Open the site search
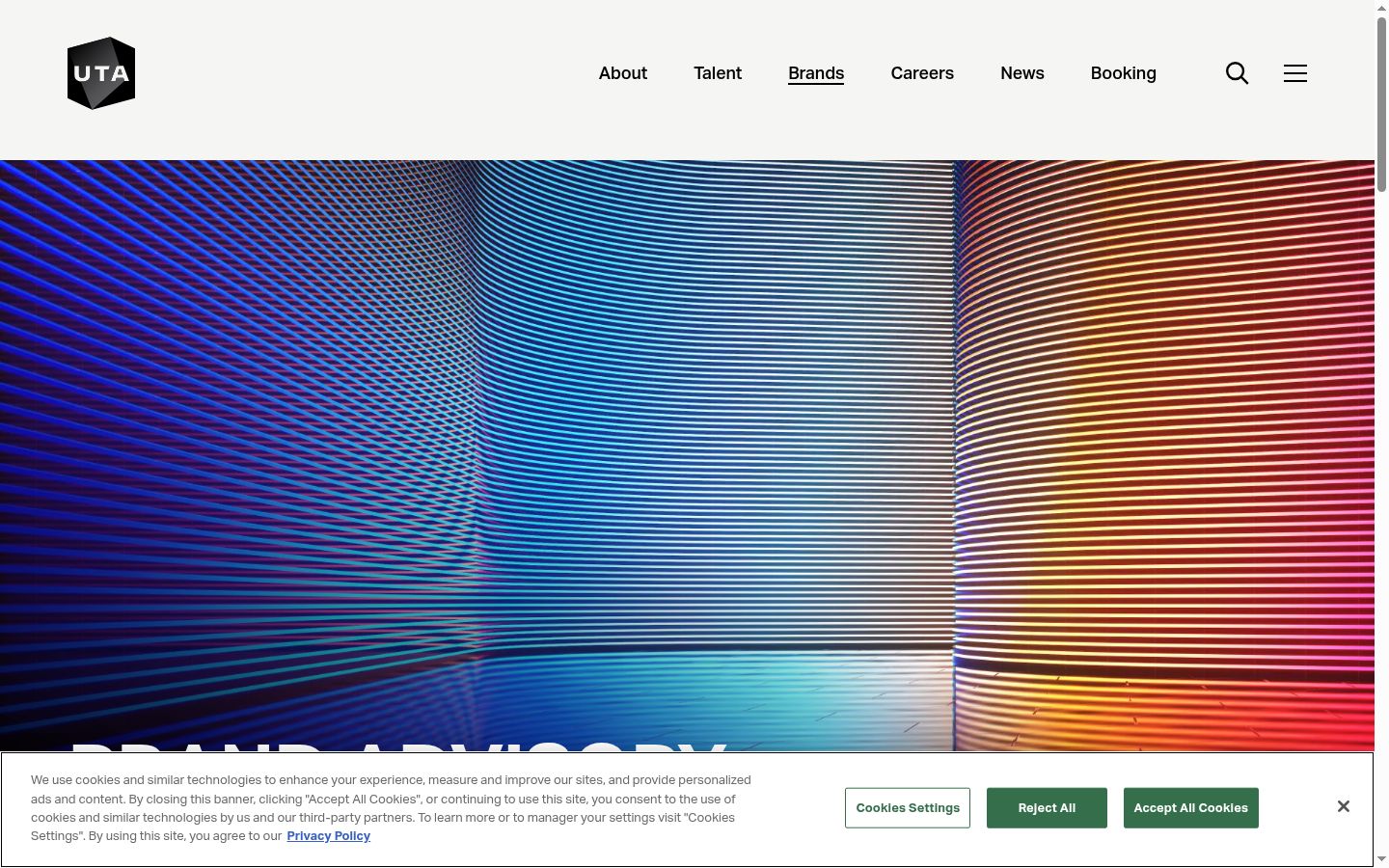 click(1238, 73)
